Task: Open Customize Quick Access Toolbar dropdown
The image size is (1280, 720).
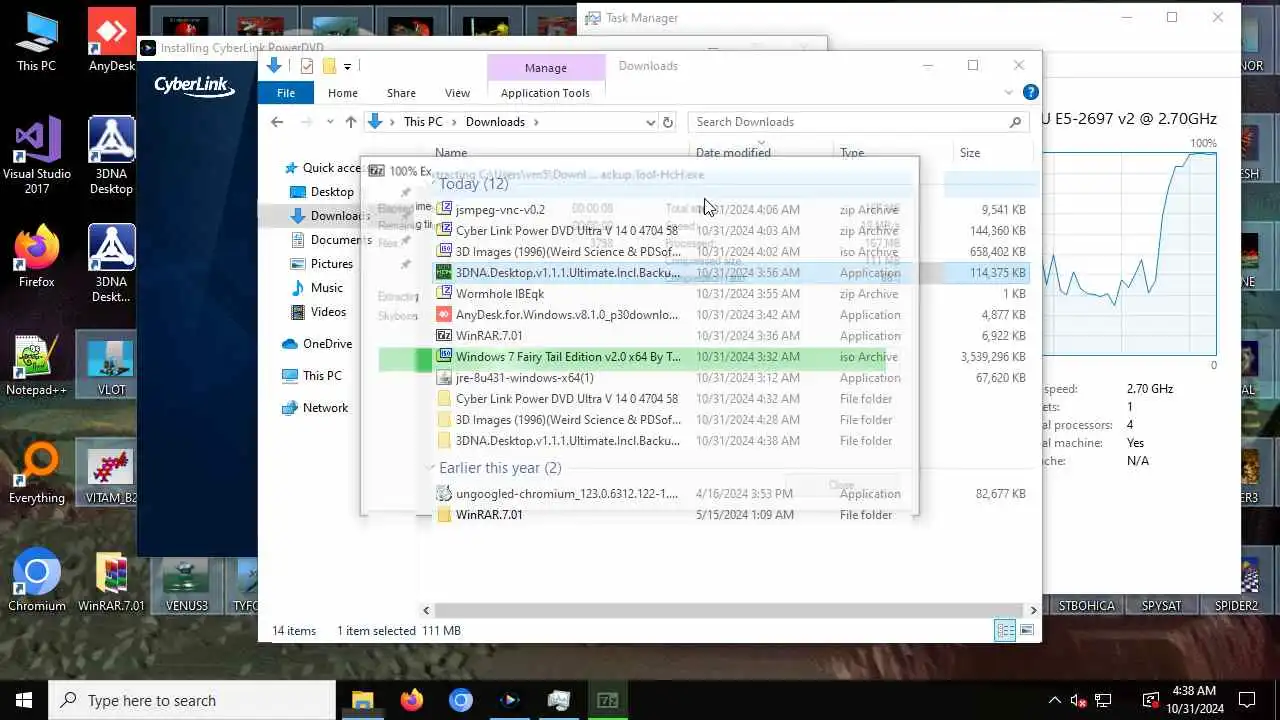Action: (347, 66)
